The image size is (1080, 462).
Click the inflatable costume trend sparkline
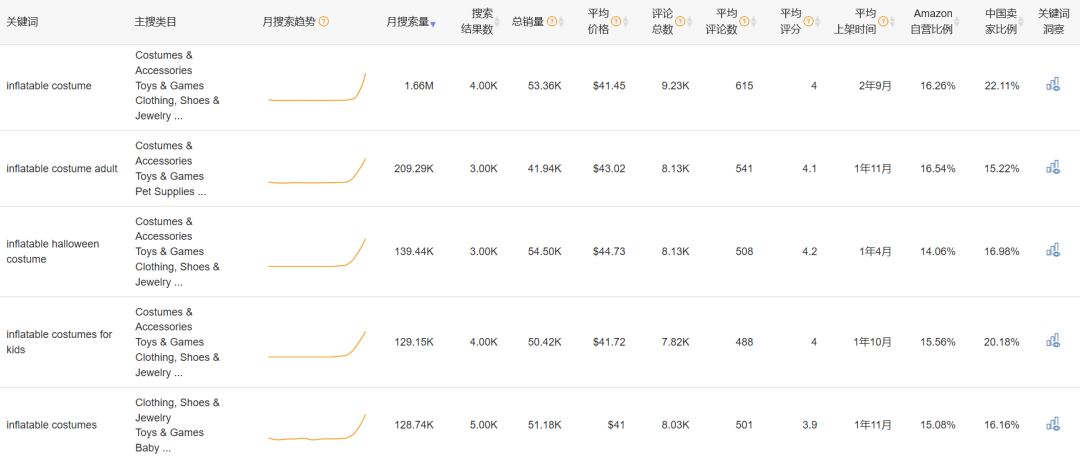coord(317,86)
